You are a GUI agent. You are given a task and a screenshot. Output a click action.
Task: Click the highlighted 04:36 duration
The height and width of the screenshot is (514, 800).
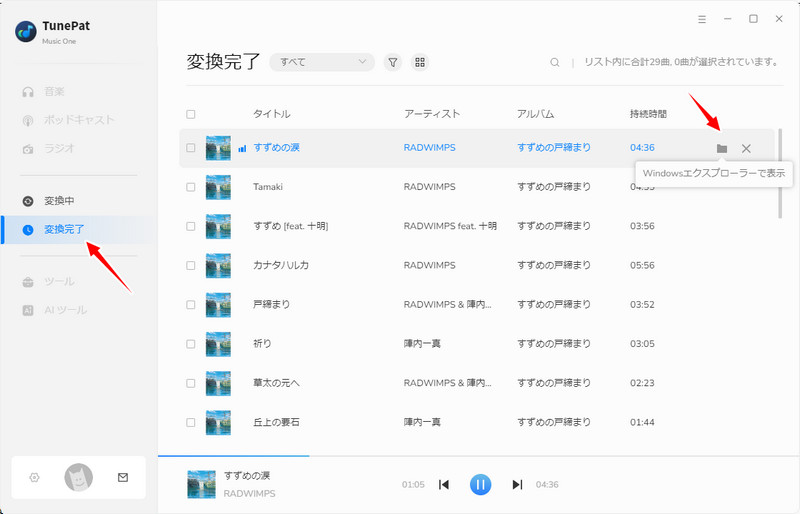[x=642, y=148]
